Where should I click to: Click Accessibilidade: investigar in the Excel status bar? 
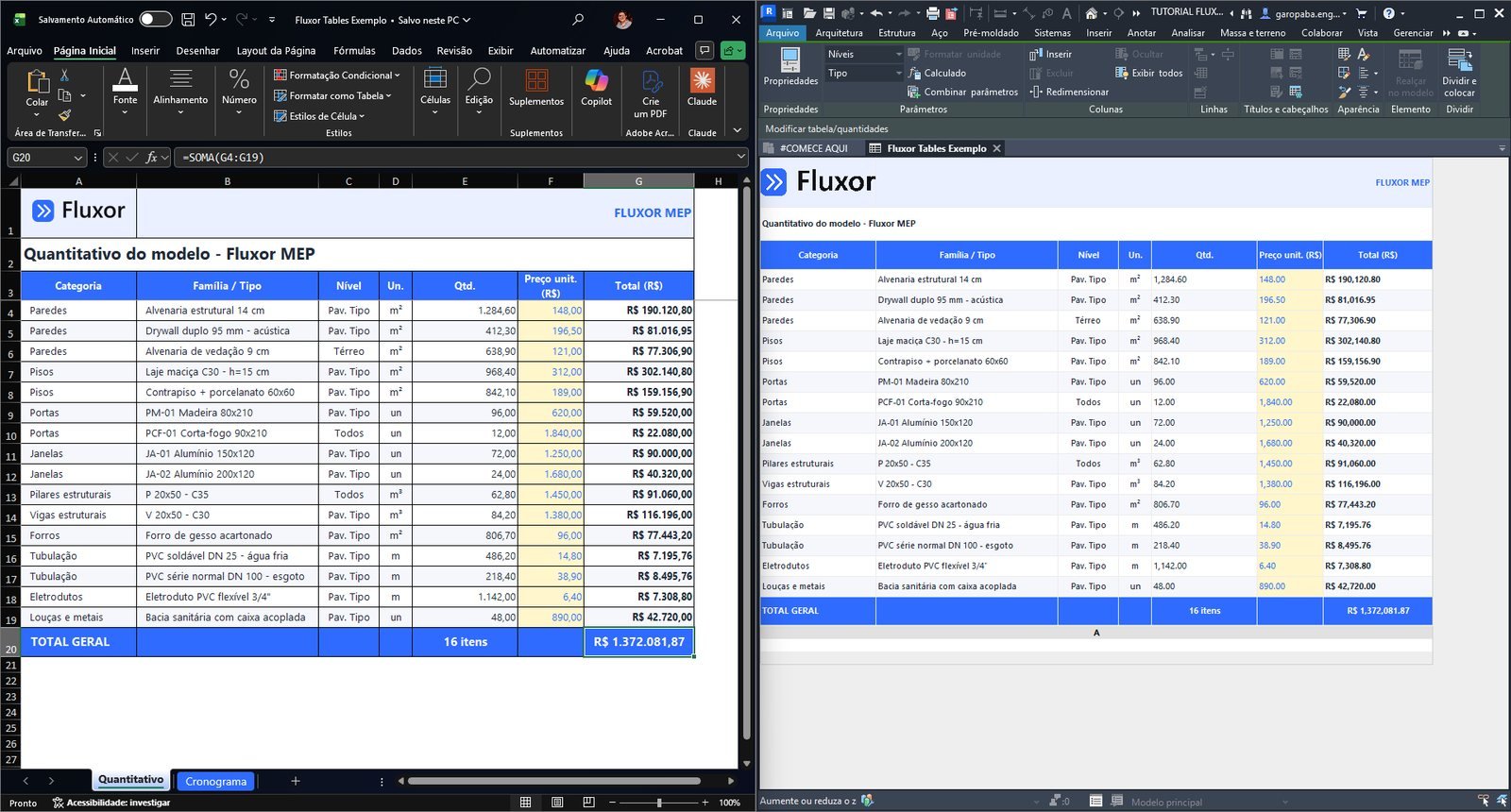(111, 803)
